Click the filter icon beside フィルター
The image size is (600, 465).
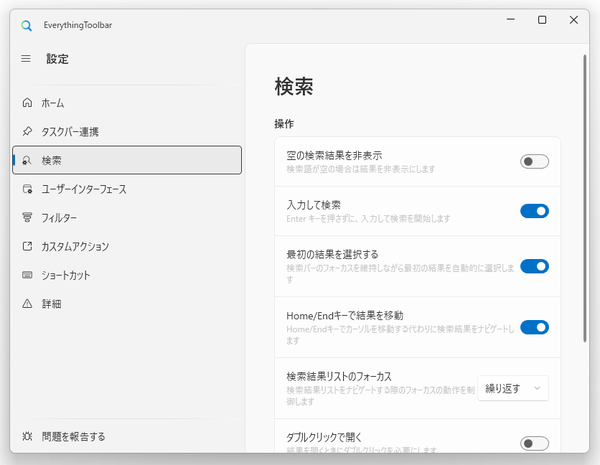pos(27,217)
